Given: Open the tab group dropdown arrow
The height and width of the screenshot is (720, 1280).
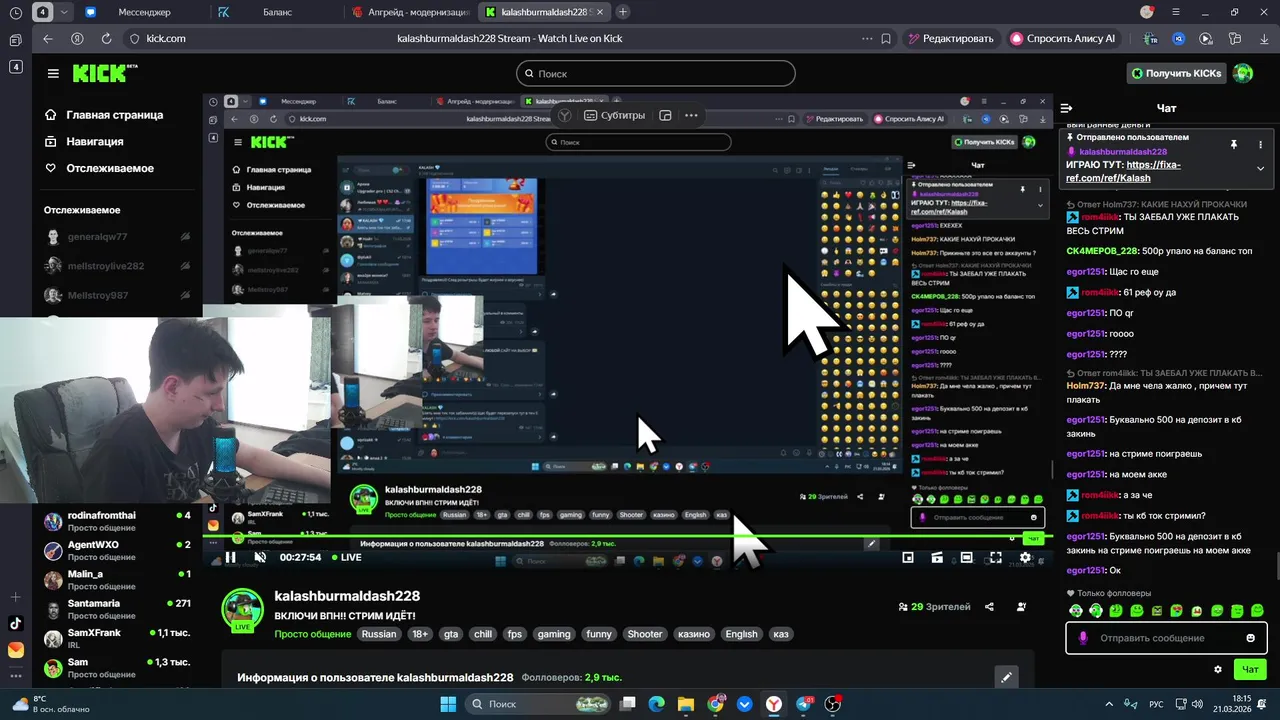Looking at the screenshot, I should (x=65, y=12).
